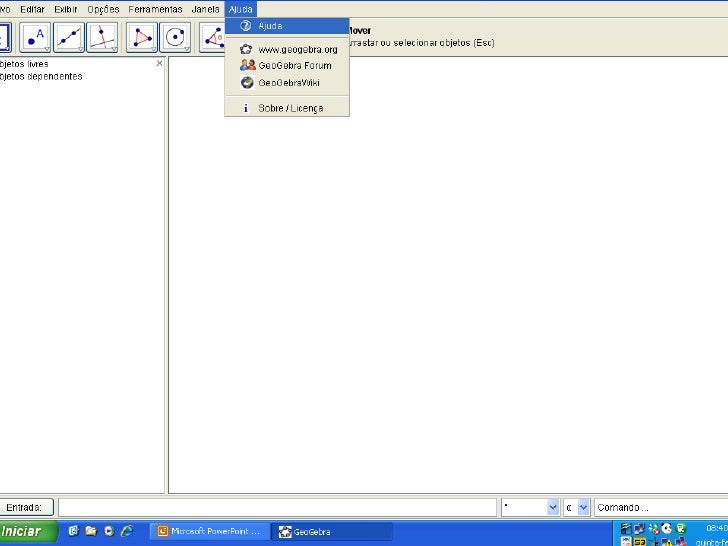Screen dimensions: 728x546
Task: Expand Perpendicular Line tool submenu arrow
Action: tap(114, 49)
